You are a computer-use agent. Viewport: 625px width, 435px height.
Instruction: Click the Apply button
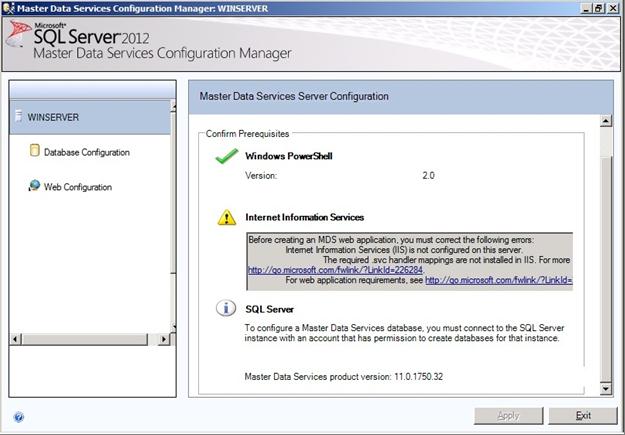[509, 416]
